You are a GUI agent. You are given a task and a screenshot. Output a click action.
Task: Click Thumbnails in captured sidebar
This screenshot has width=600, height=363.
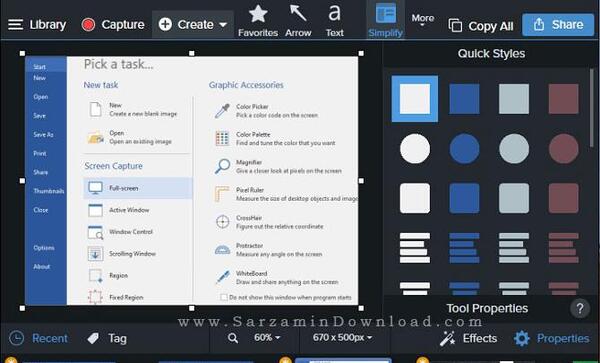tap(49, 191)
